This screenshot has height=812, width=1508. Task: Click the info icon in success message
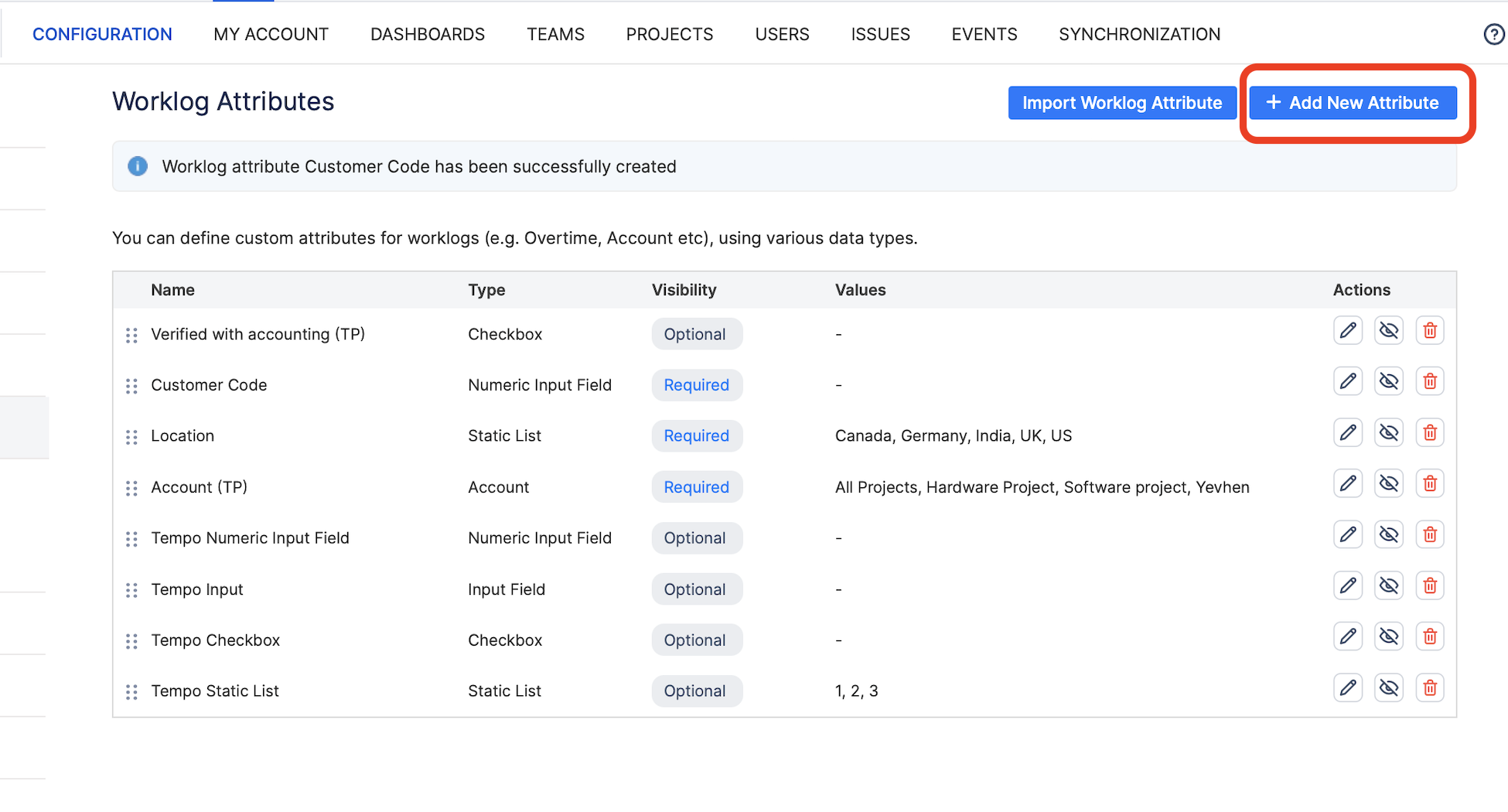138,166
